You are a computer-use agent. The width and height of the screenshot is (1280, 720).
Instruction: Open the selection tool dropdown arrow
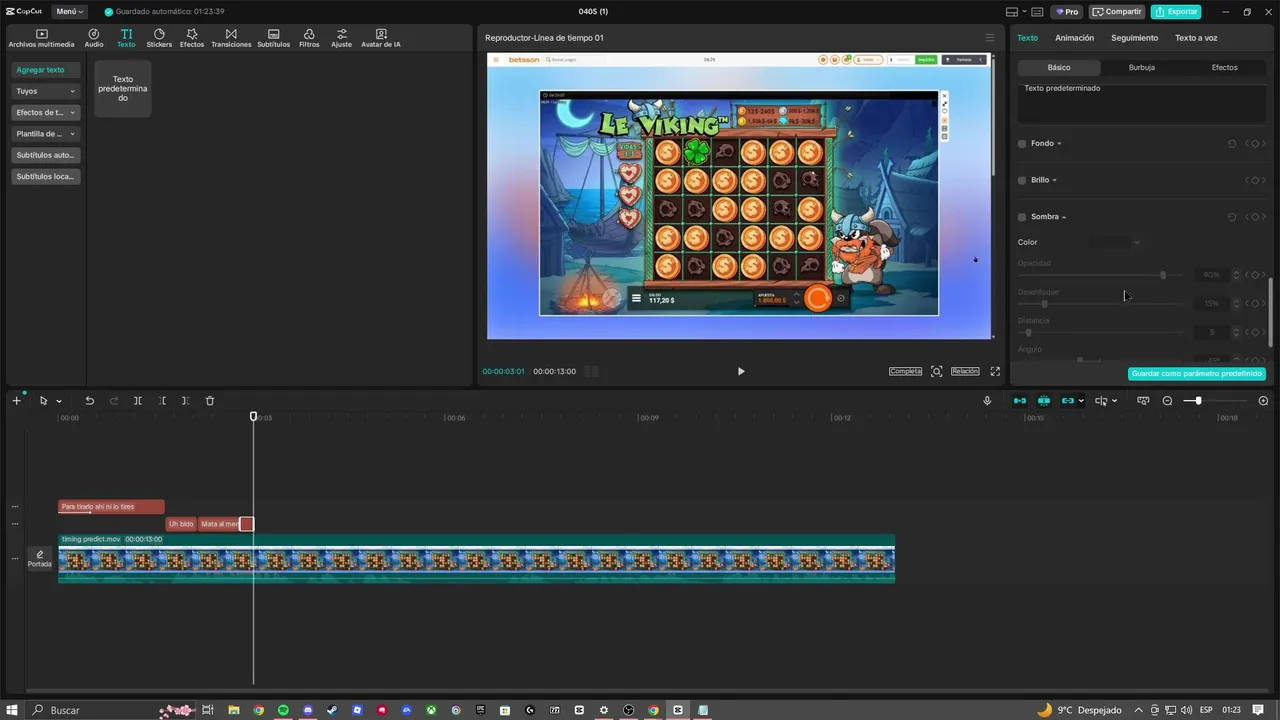tap(59, 401)
